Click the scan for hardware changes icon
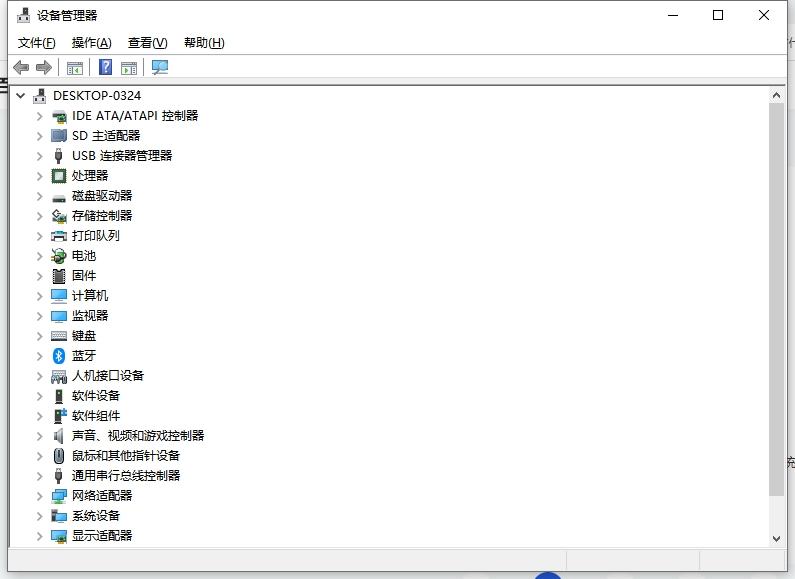The image size is (795, 579). [160, 67]
